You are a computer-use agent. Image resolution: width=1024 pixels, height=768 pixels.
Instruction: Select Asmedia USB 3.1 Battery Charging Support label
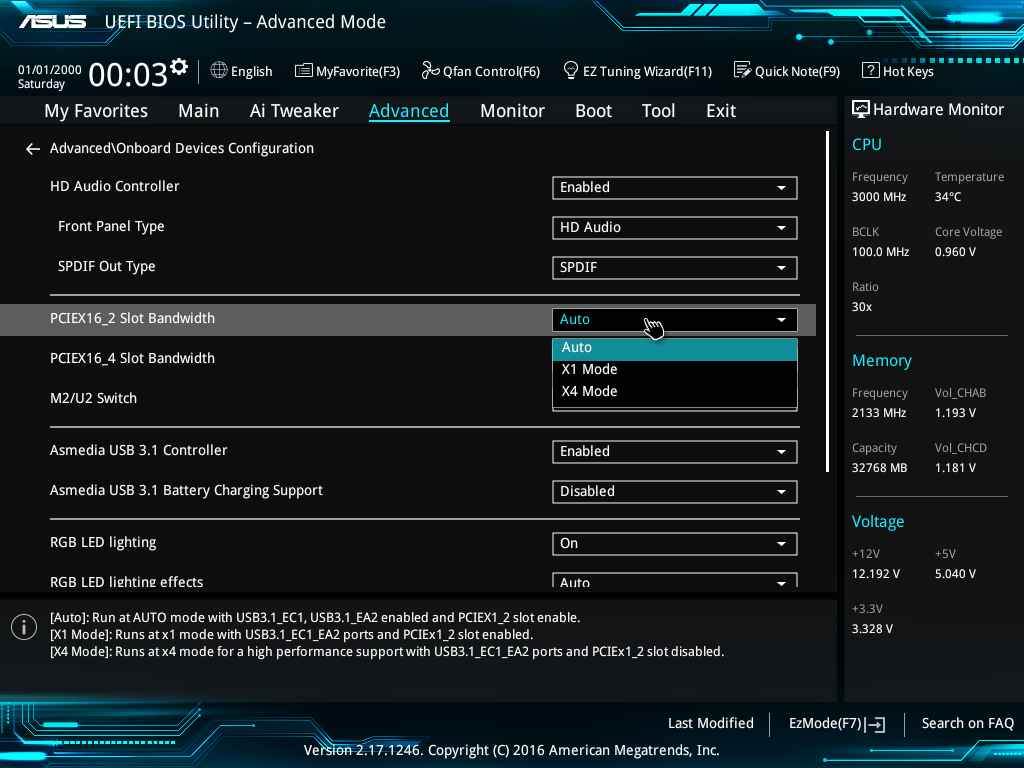pos(186,490)
